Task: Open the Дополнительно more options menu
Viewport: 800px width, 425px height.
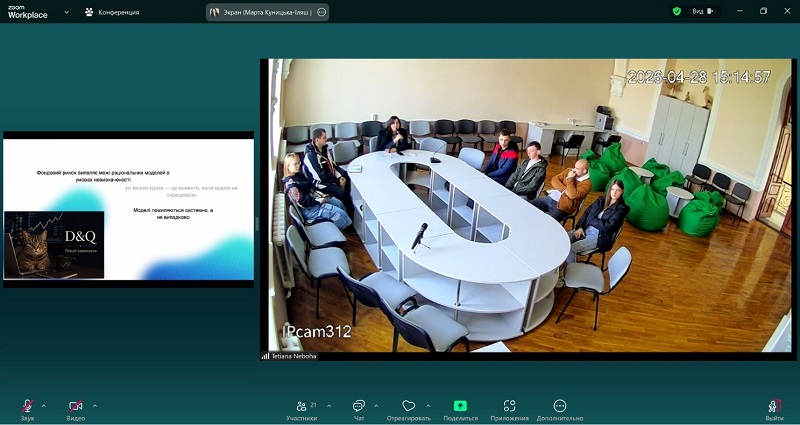Action: pyautogui.click(x=560, y=410)
